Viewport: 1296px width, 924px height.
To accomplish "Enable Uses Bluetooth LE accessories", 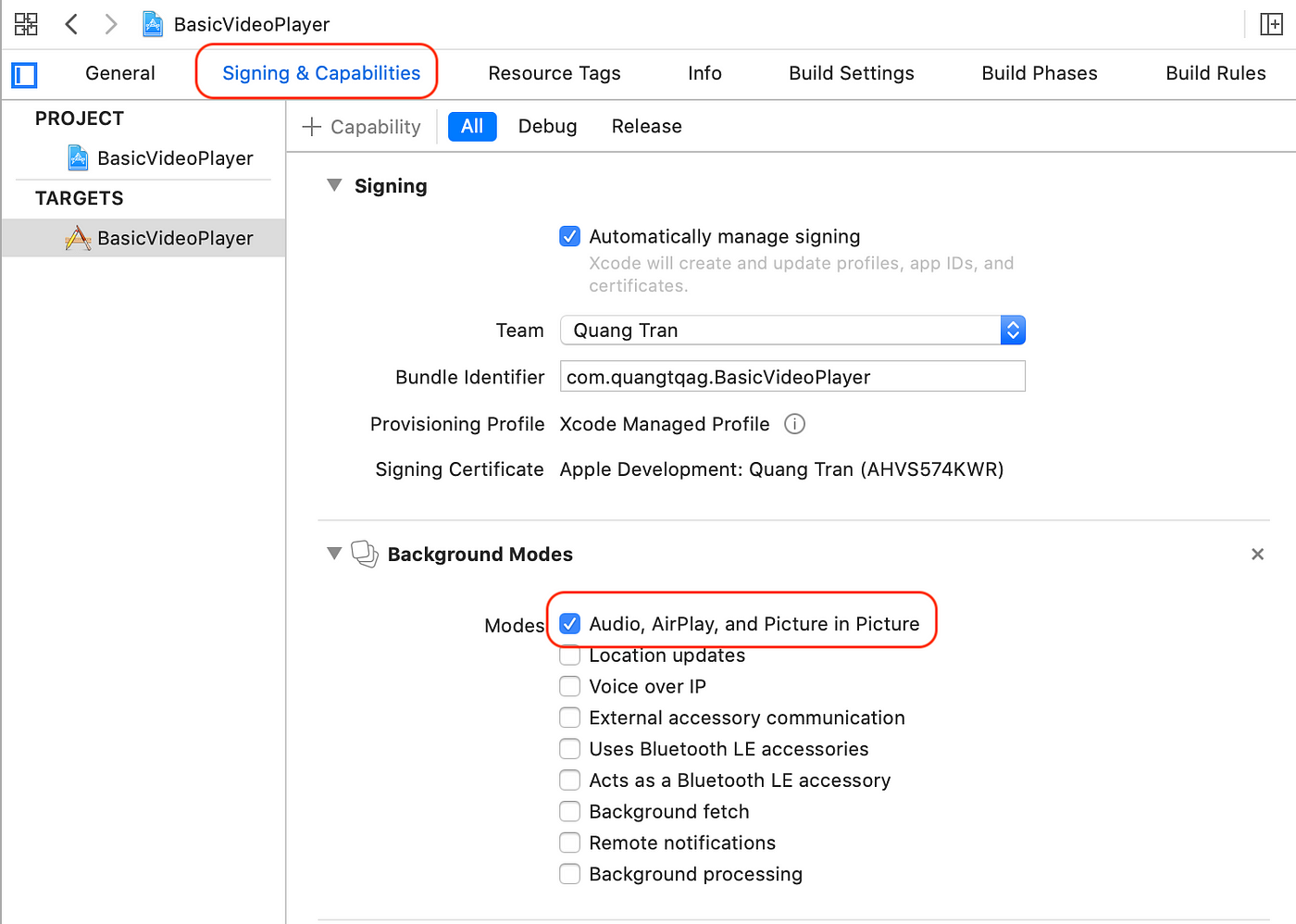I will (x=569, y=749).
